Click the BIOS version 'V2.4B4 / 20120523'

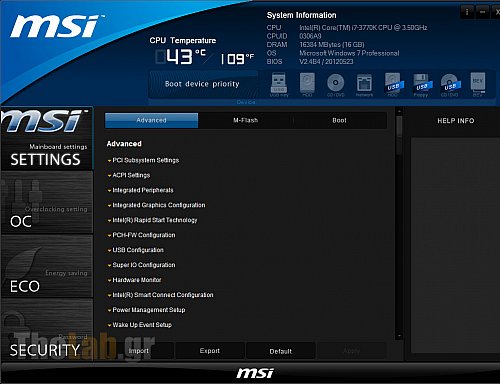click(326, 62)
